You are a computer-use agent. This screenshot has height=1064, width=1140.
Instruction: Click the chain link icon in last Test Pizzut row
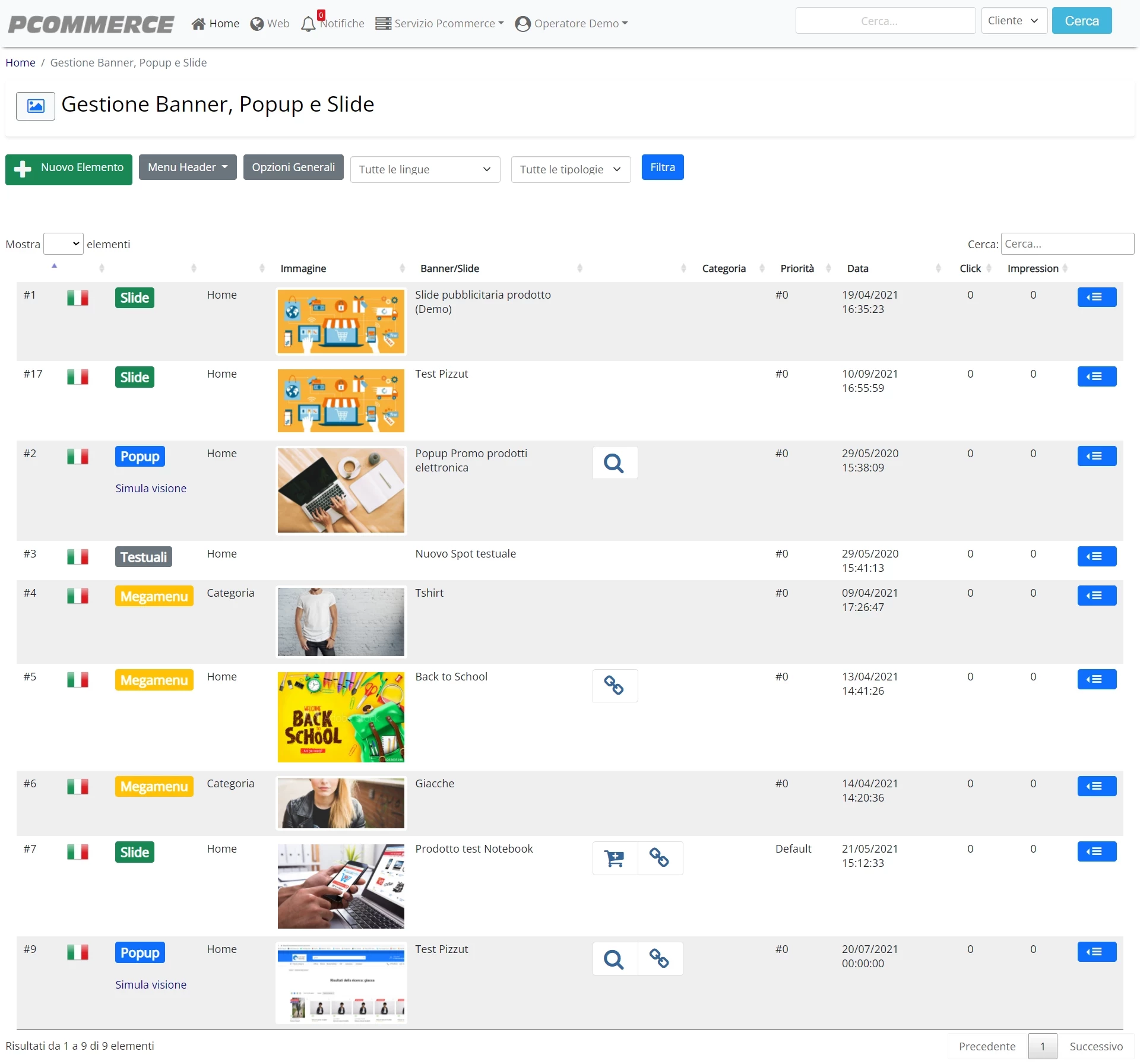tap(660, 958)
